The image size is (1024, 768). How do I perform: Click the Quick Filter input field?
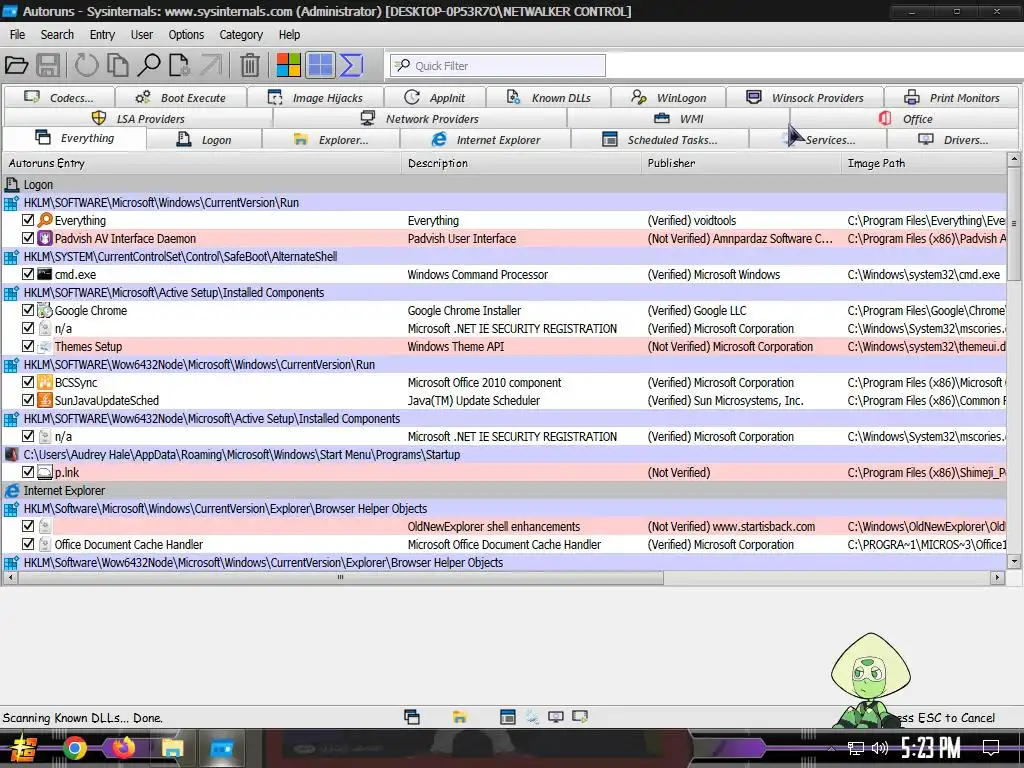[498, 65]
